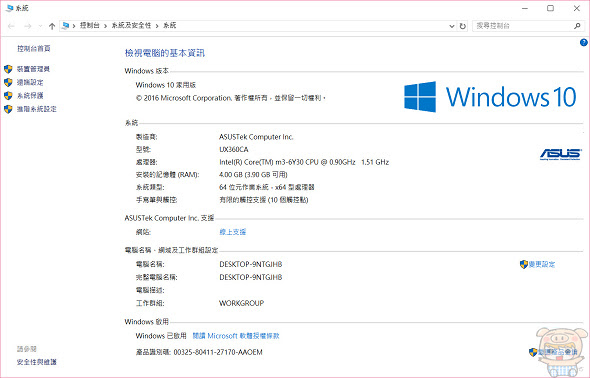Expand the chevron after 系統及安全性 breadcrumb

[157, 26]
